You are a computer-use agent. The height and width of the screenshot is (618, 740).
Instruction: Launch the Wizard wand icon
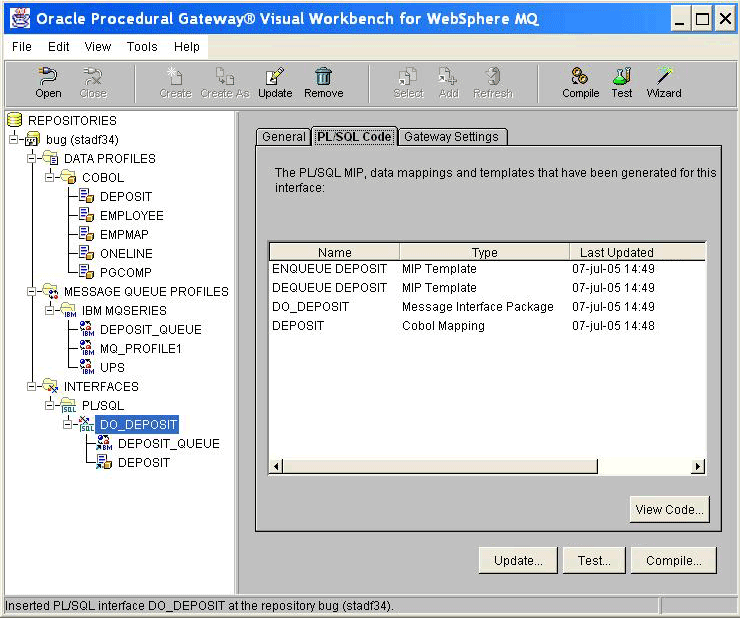(663, 77)
